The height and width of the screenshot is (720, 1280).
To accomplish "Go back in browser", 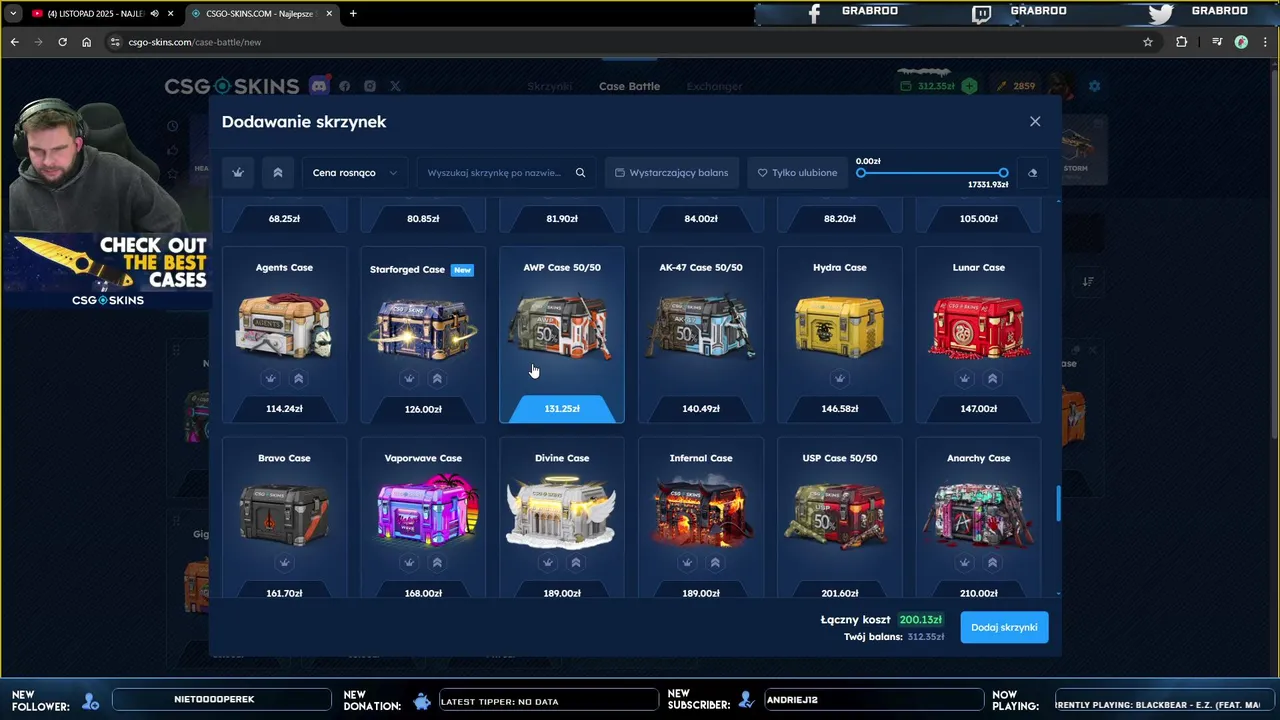I will 14,42.
